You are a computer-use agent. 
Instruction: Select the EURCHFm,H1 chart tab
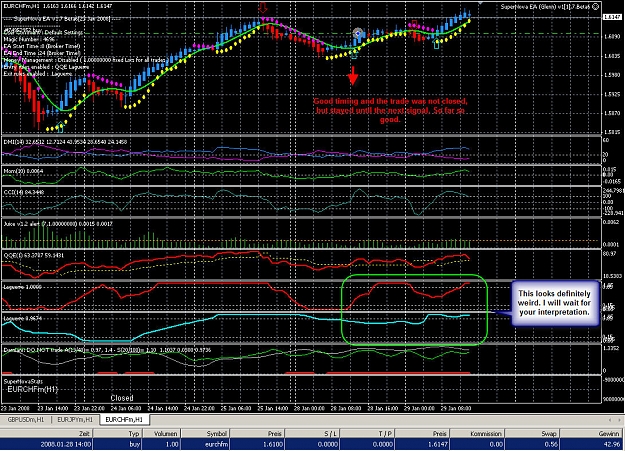(124, 419)
